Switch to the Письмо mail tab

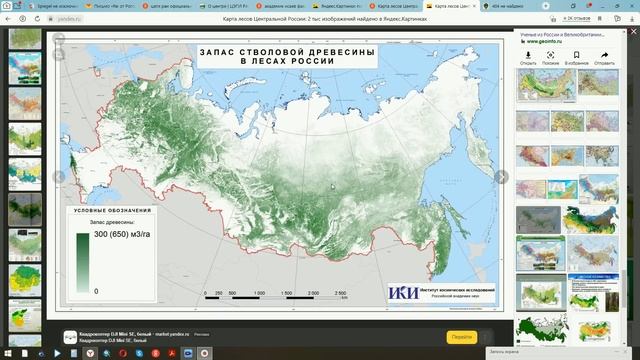click(x=111, y=6)
